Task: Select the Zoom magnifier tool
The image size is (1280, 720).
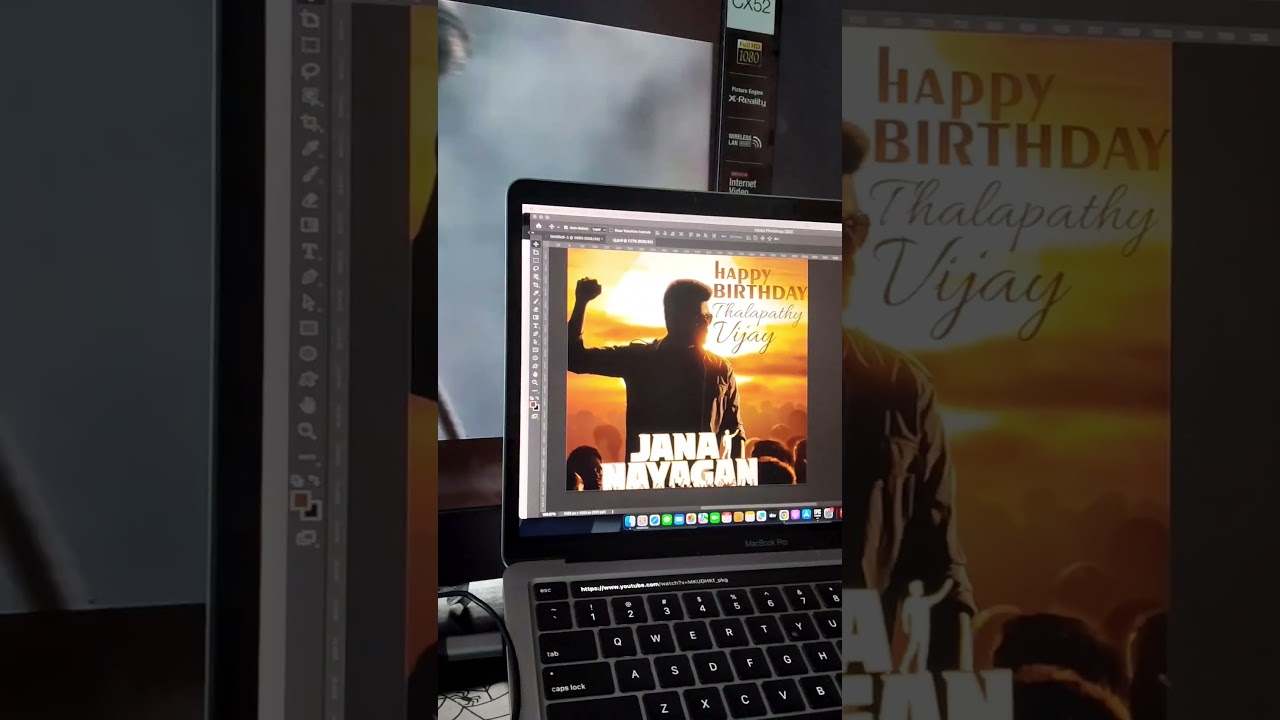Action: [535, 383]
